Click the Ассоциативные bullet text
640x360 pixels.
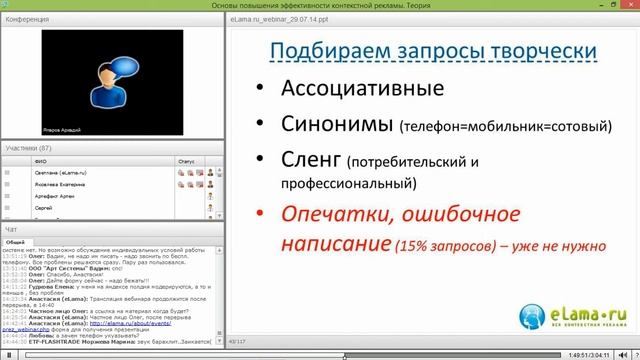362,88
